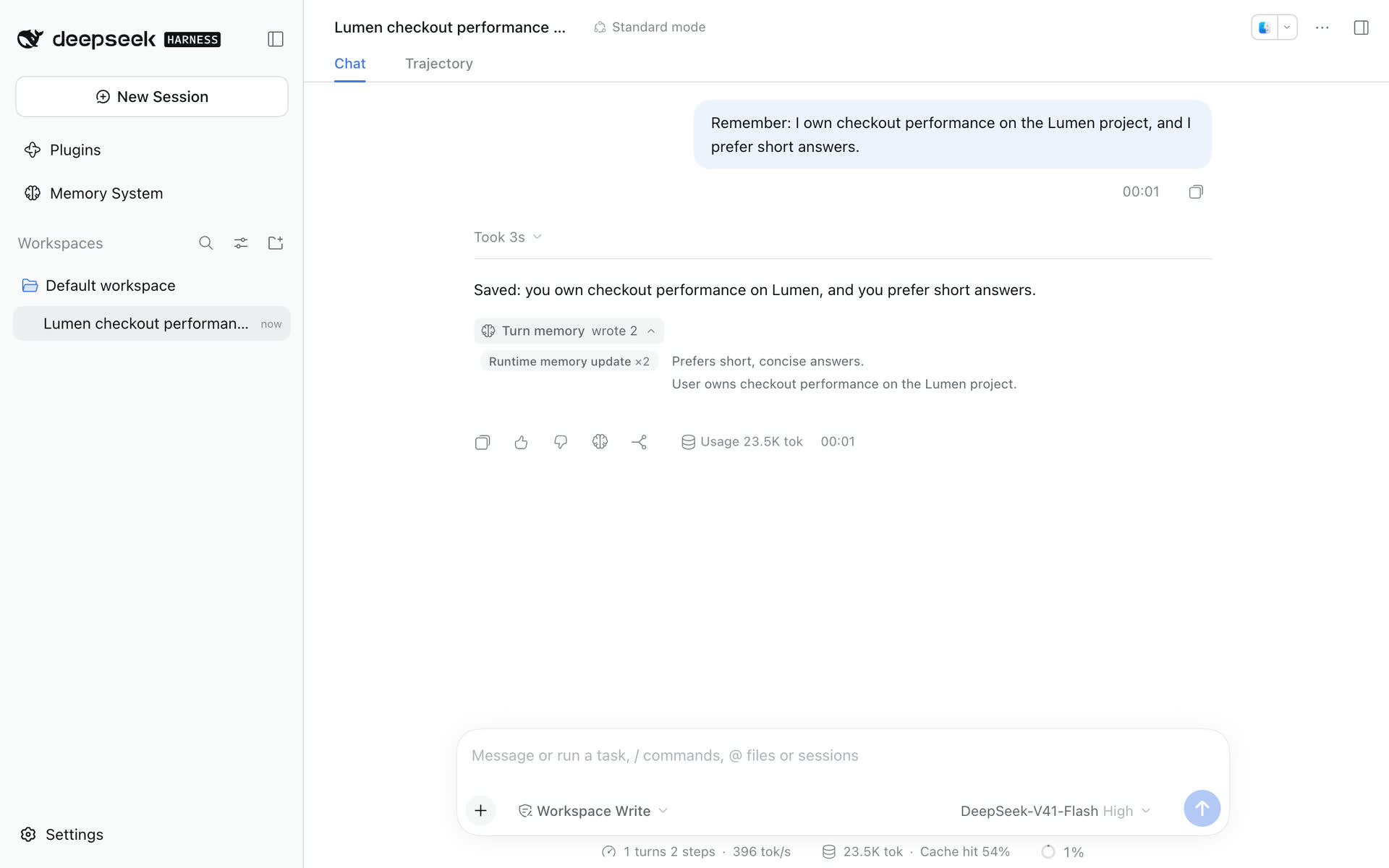Image resolution: width=1389 pixels, height=868 pixels.
Task: Give the reply a thumbs up
Action: 522,442
